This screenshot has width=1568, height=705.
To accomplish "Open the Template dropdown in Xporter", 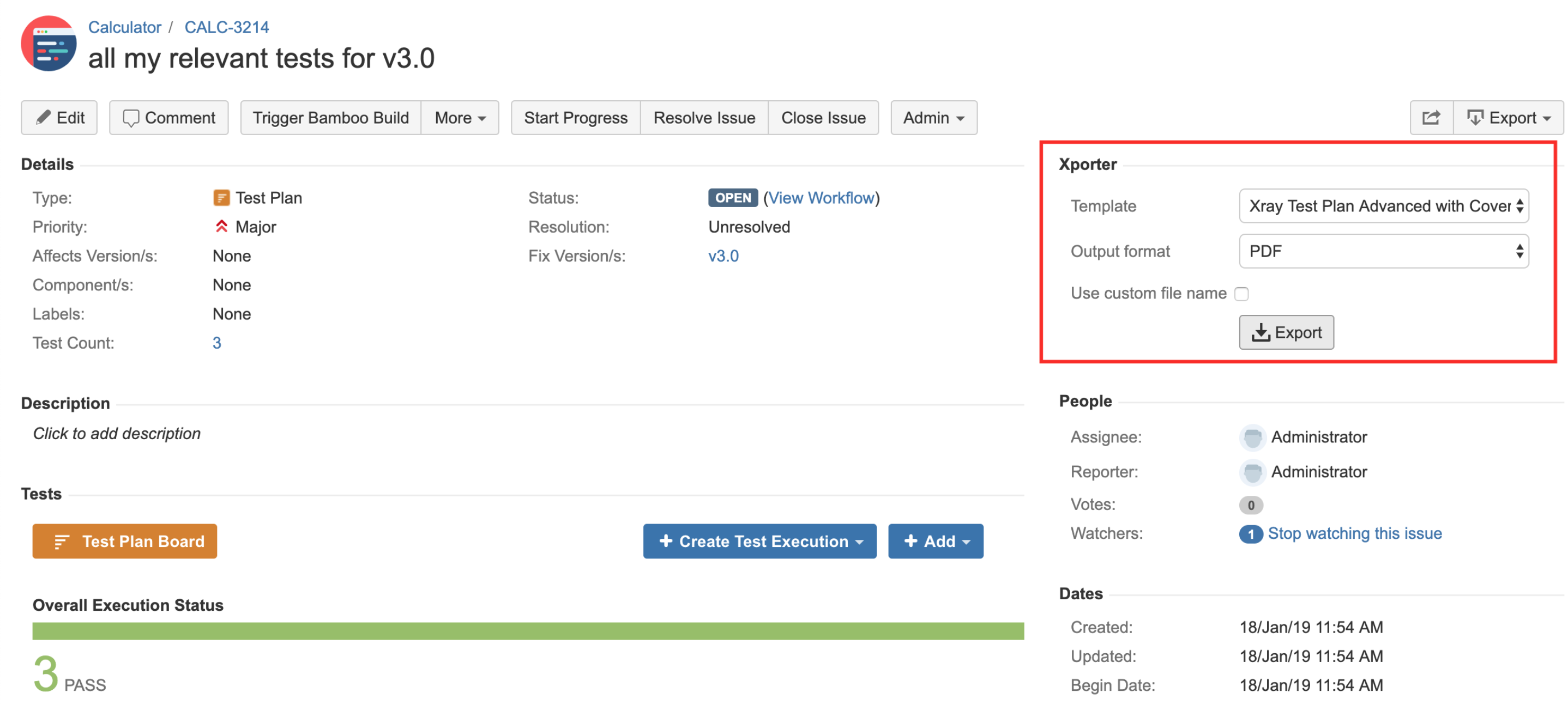I will (1383, 205).
